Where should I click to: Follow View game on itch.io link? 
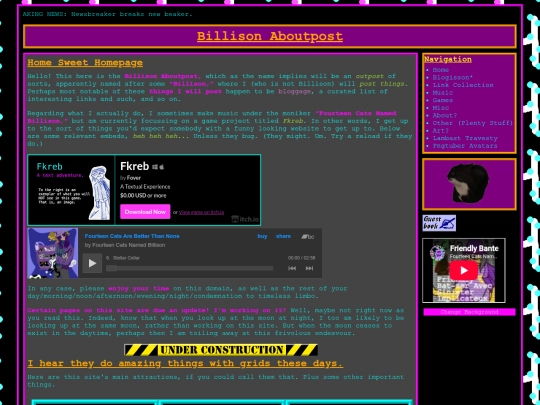tap(201, 212)
